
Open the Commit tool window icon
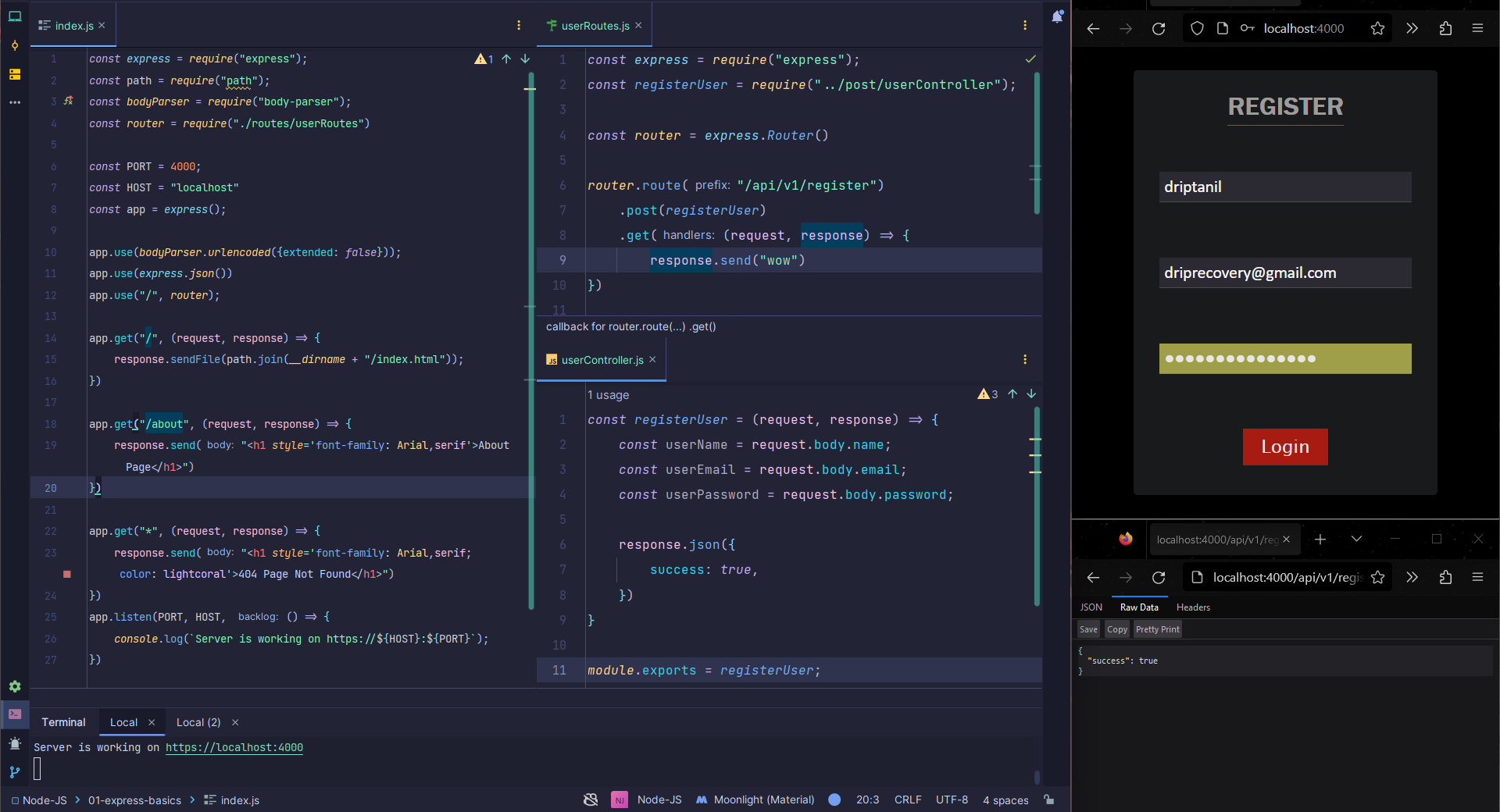14,46
